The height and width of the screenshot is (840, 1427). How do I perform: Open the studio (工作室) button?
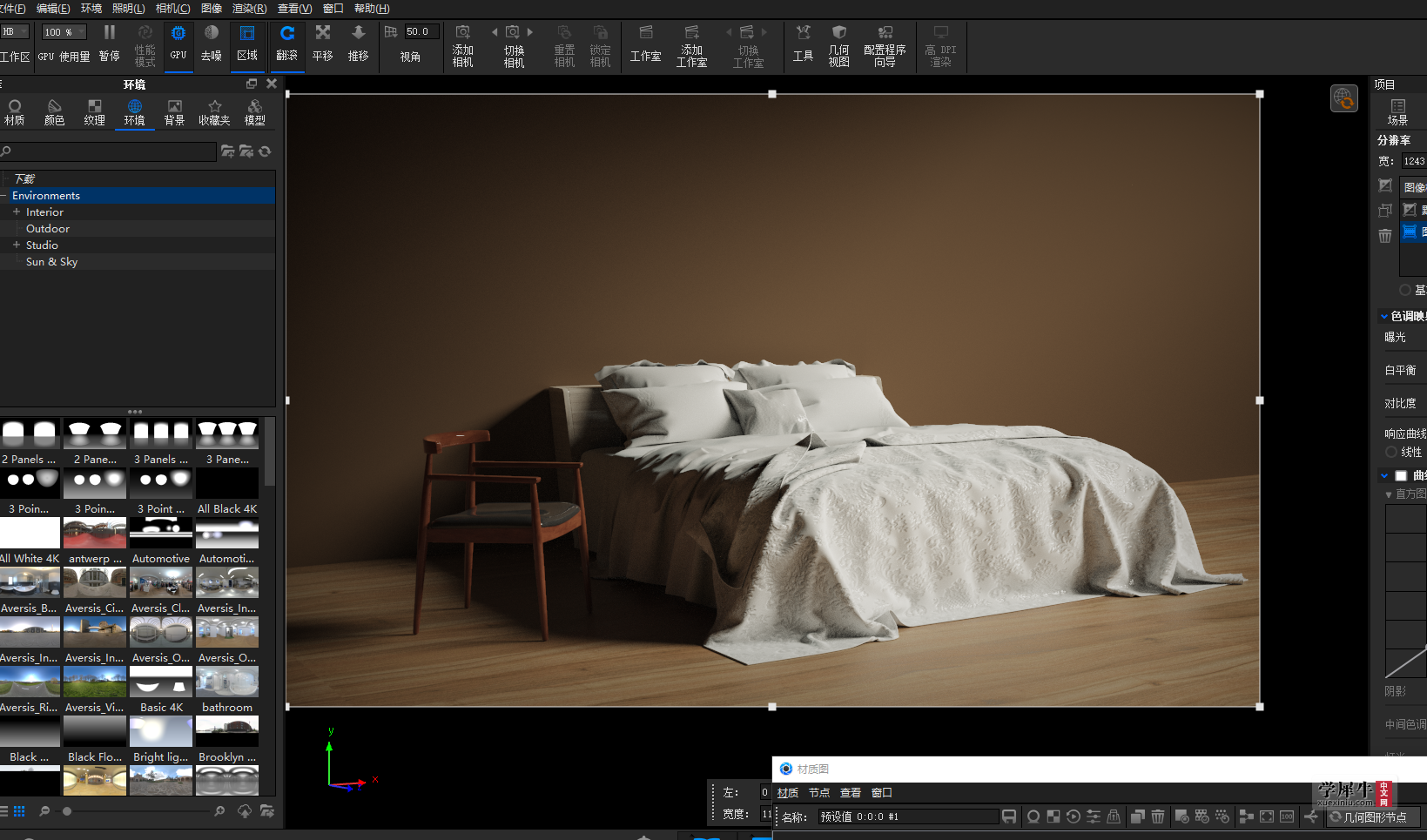[x=645, y=45]
